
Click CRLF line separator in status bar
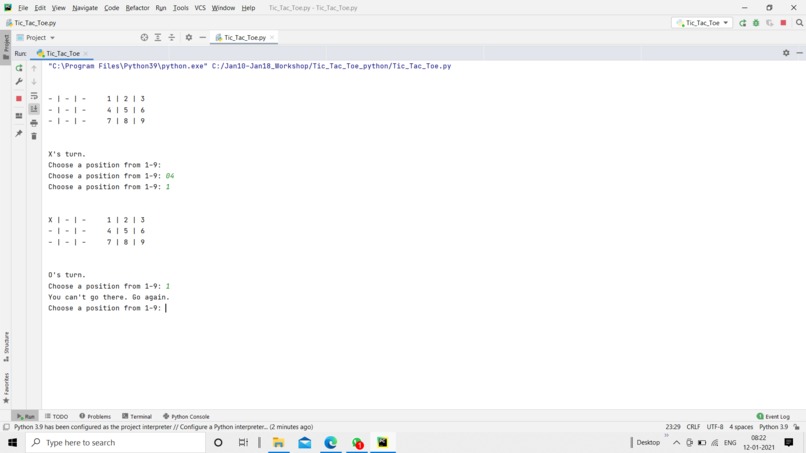(x=693, y=427)
